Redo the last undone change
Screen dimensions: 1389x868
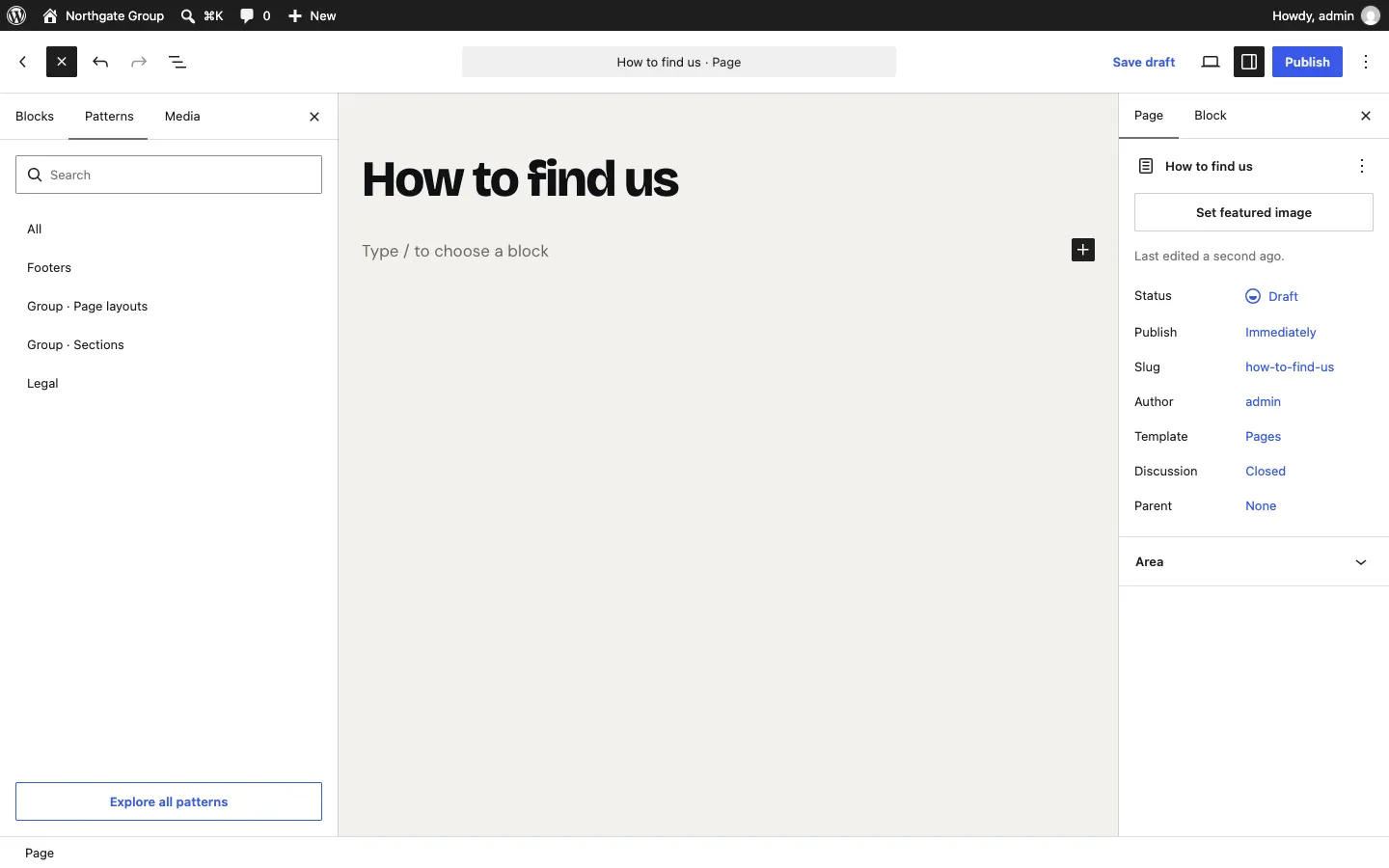[x=139, y=62]
